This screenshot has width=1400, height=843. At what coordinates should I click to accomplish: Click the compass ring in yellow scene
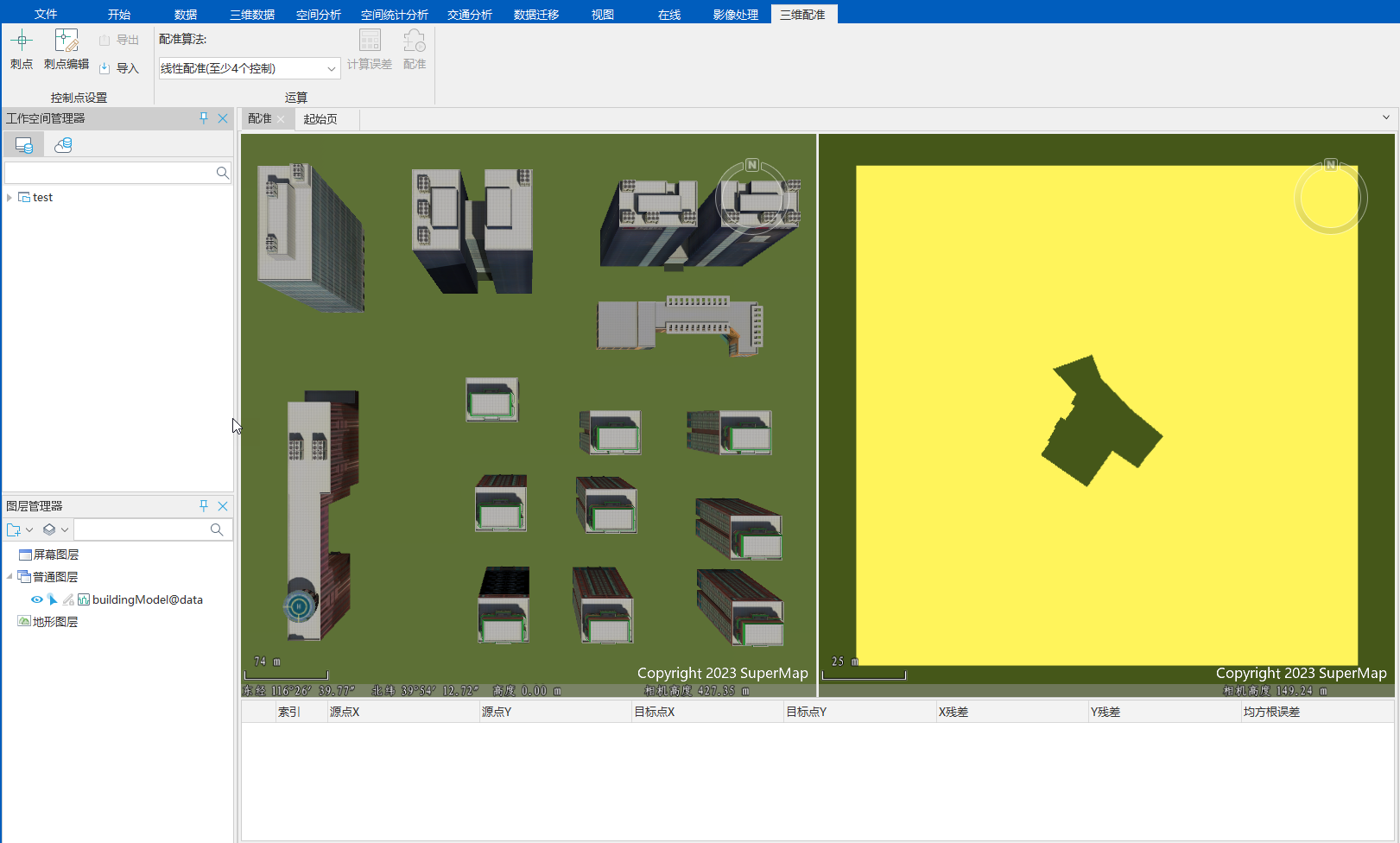tap(1330, 198)
